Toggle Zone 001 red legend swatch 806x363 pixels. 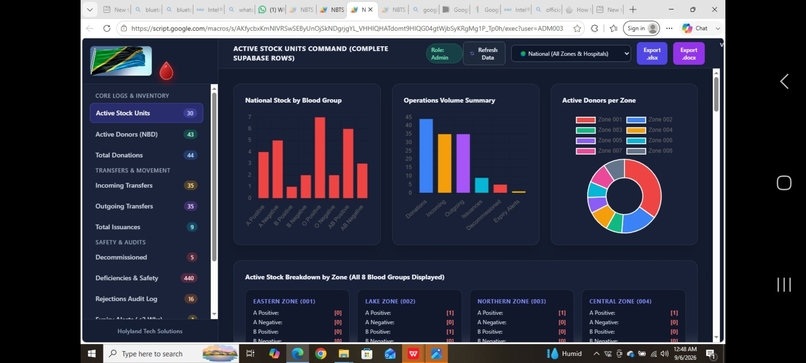click(x=585, y=120)
